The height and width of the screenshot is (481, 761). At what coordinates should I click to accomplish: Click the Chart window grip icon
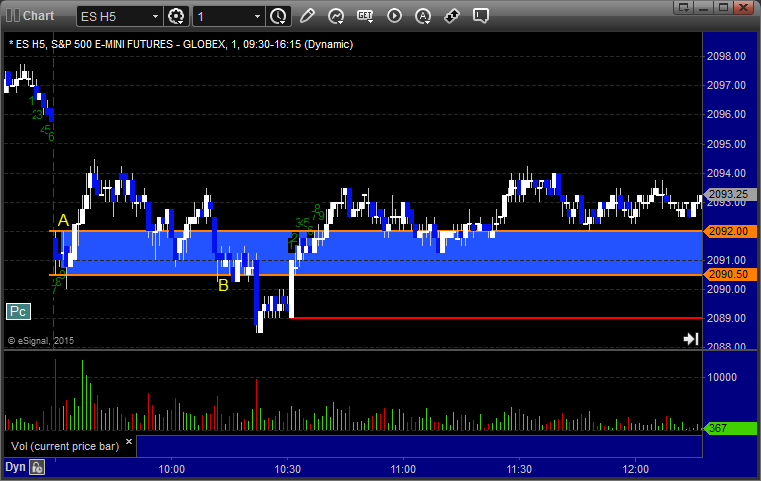(x=13, y=16)
